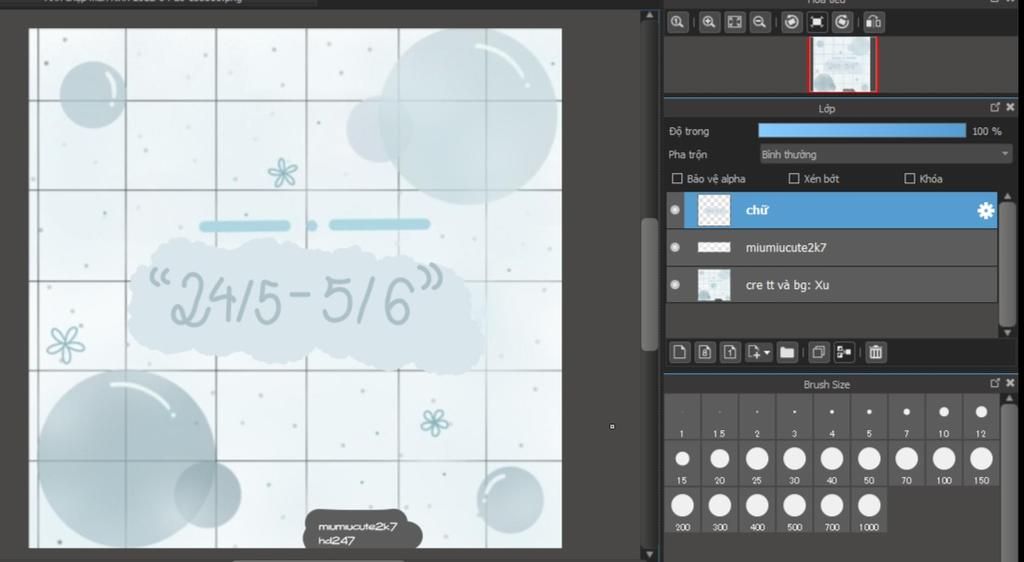1024x562 pixels.
Task: Enable the Xén bớt clipping checkbox
Action: click(x=794, y=178)
